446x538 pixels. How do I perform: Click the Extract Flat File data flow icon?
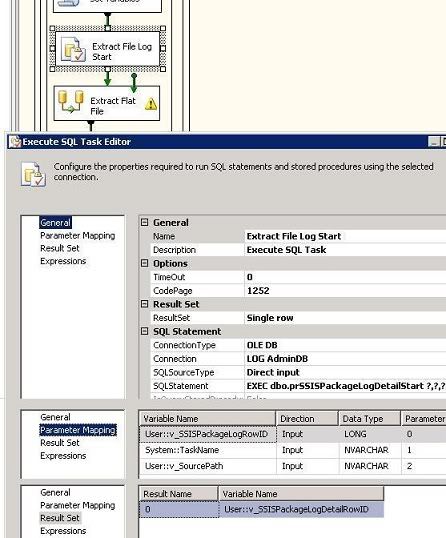coord(71,102)
